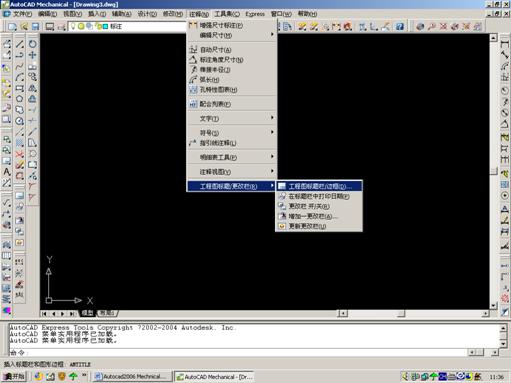
Task: Click the red trim X tool in left toolbar
Action: point(20,154)
